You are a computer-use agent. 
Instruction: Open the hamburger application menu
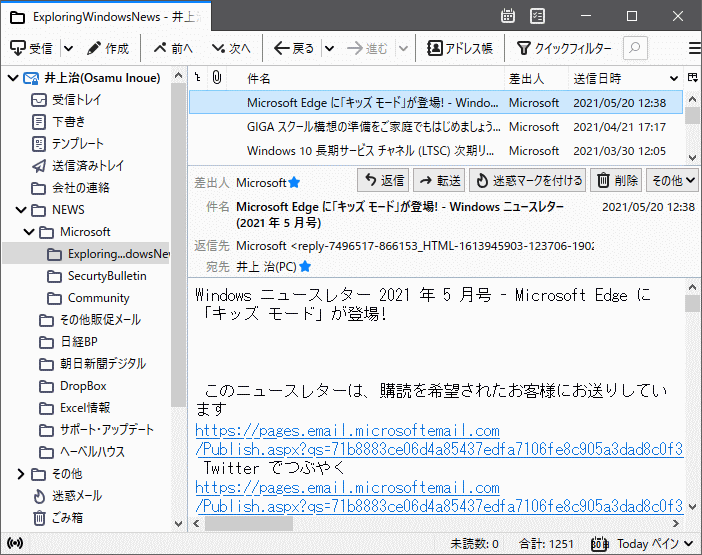[x=694, y=48]
